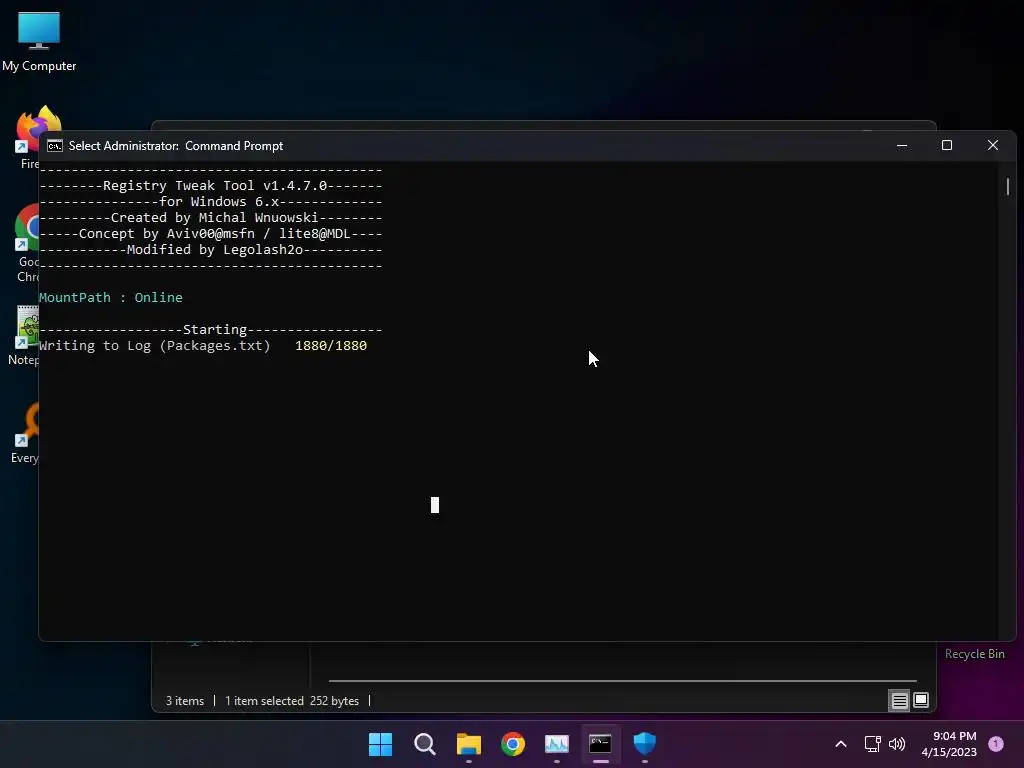Click '3 items' in Explorer status bar
This screenshot has height=768, width=1024.
(x=185, y=701)
